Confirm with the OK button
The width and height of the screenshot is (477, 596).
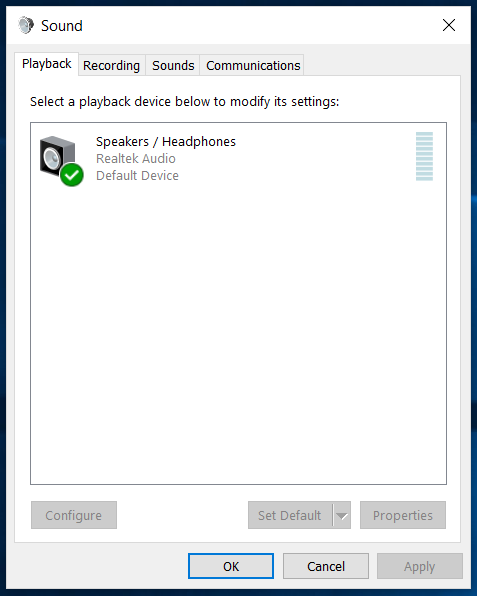(x=231, y=566)
